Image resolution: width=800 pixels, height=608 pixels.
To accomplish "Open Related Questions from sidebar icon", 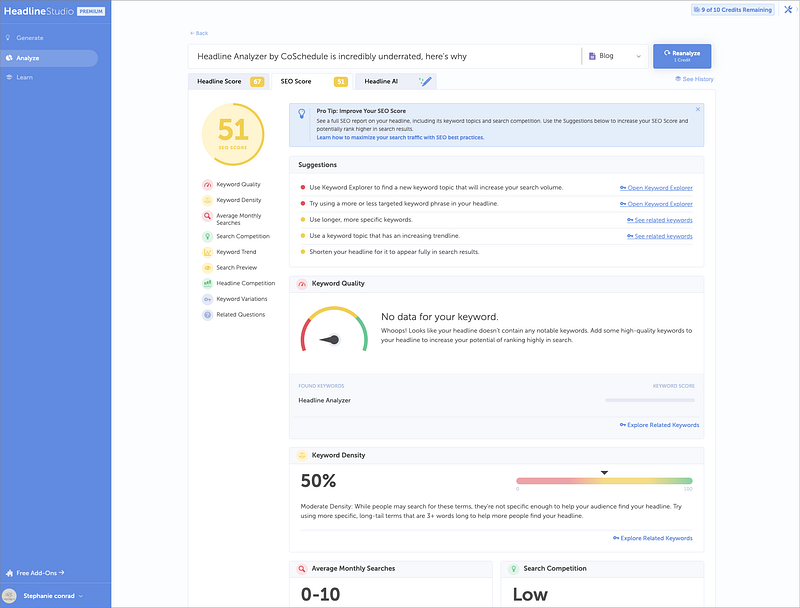I will point(207,315).
